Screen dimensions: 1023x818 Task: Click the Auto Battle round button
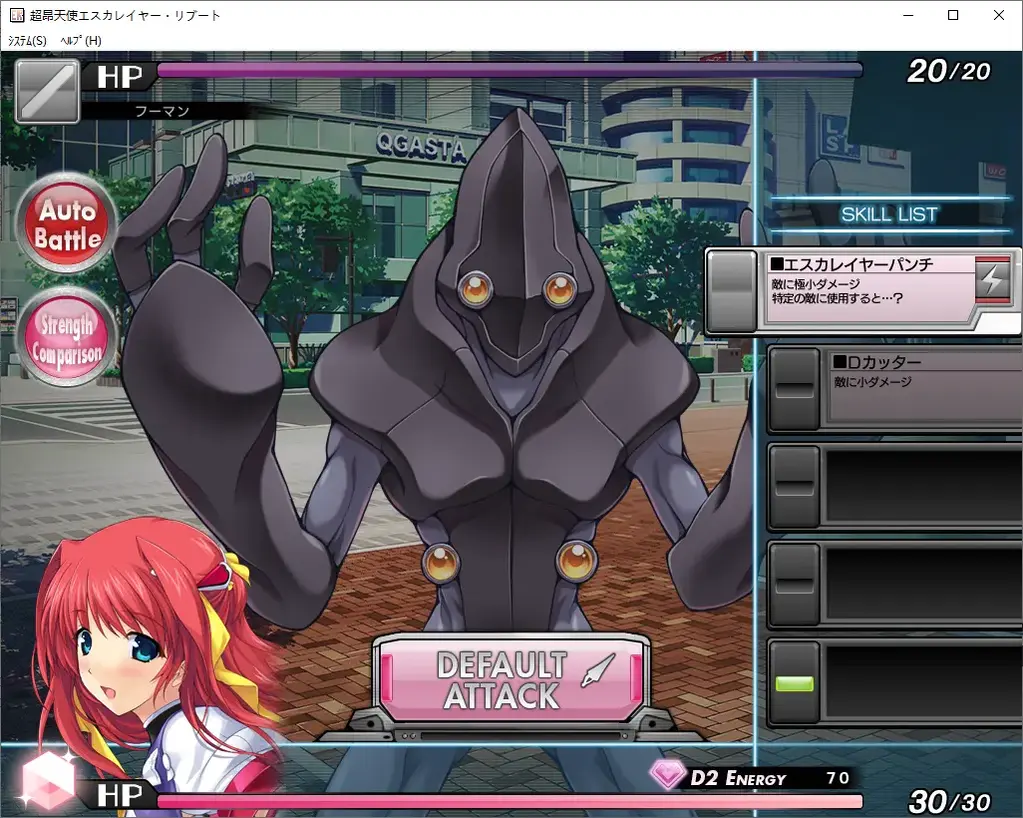click(66, 224)
